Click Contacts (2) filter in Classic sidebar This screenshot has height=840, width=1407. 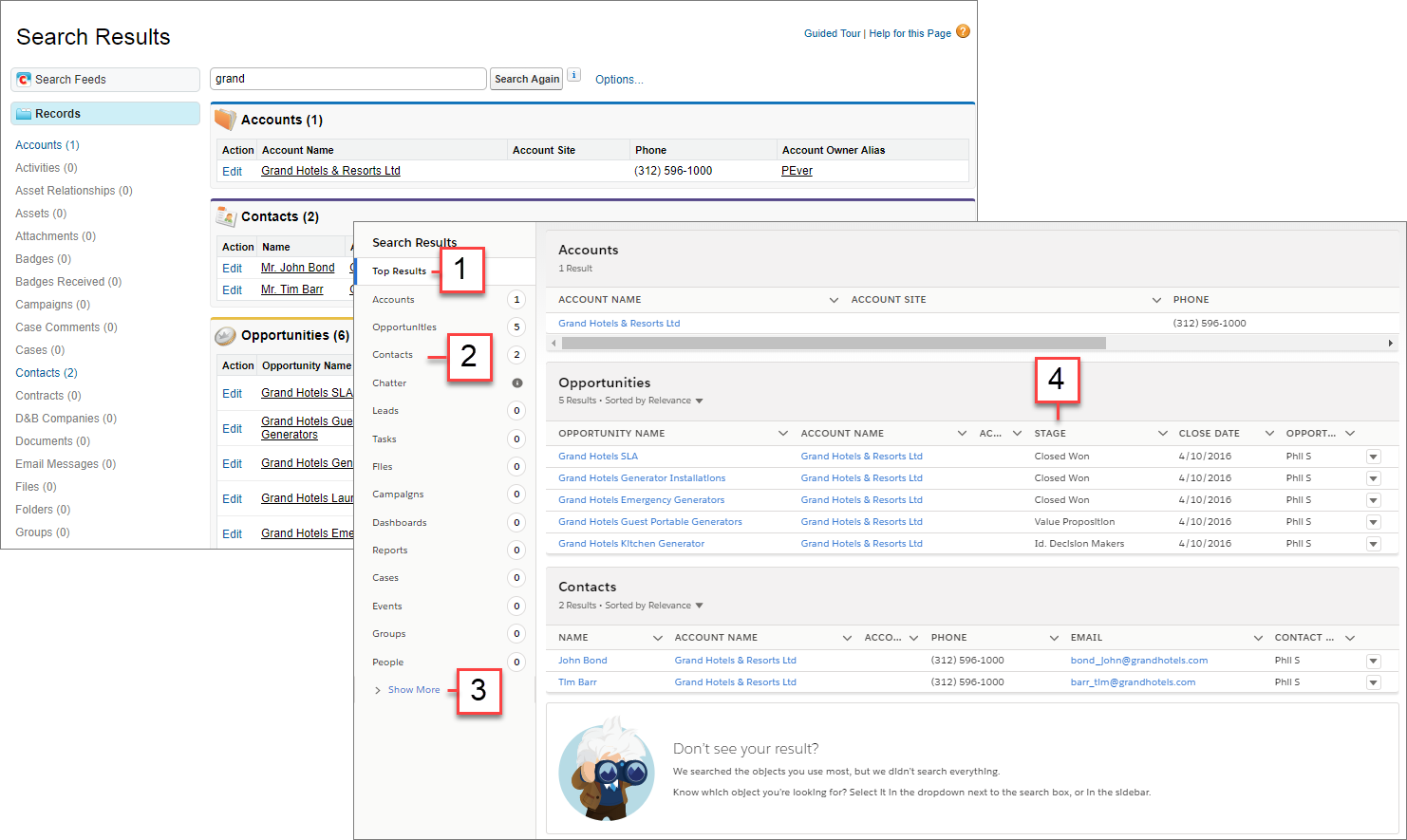click(47, 373)
